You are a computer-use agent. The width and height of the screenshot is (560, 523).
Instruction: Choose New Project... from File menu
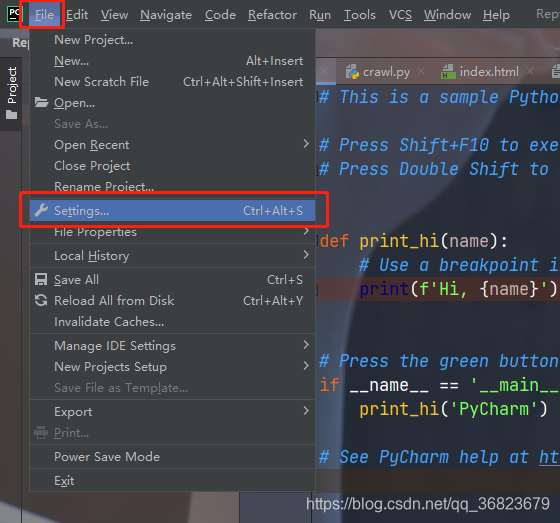[x=172, y=40]
